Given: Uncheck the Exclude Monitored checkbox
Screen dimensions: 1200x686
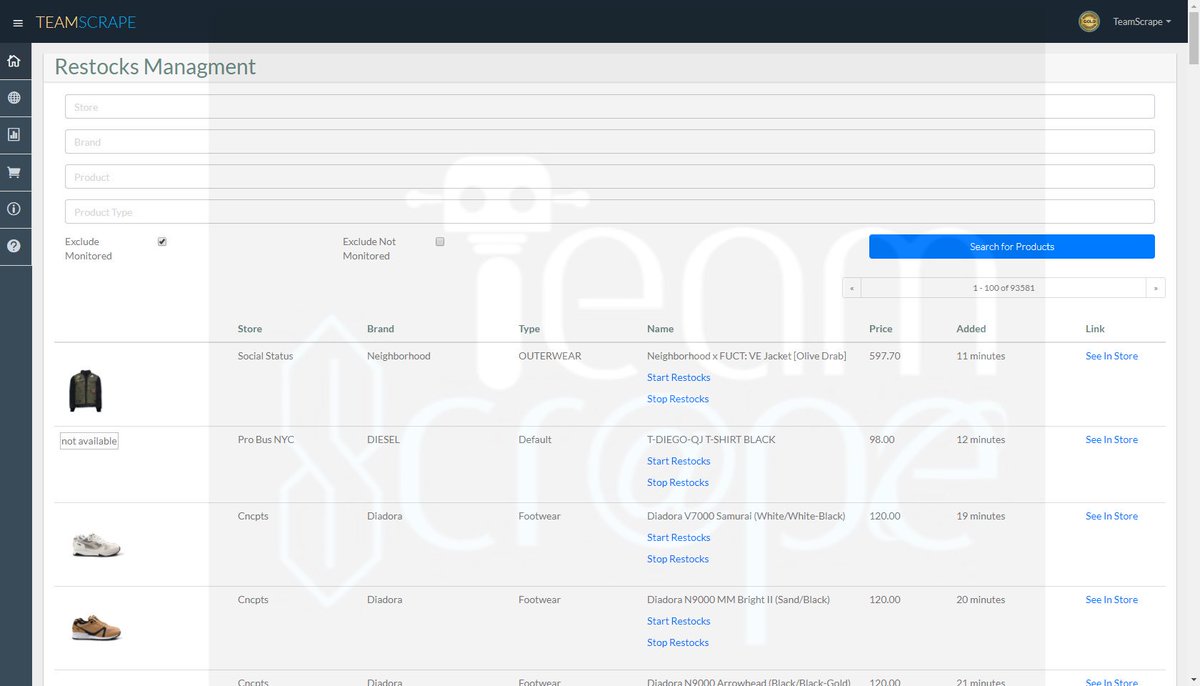Looking at the screenshot, I should (x=162, y=241).
